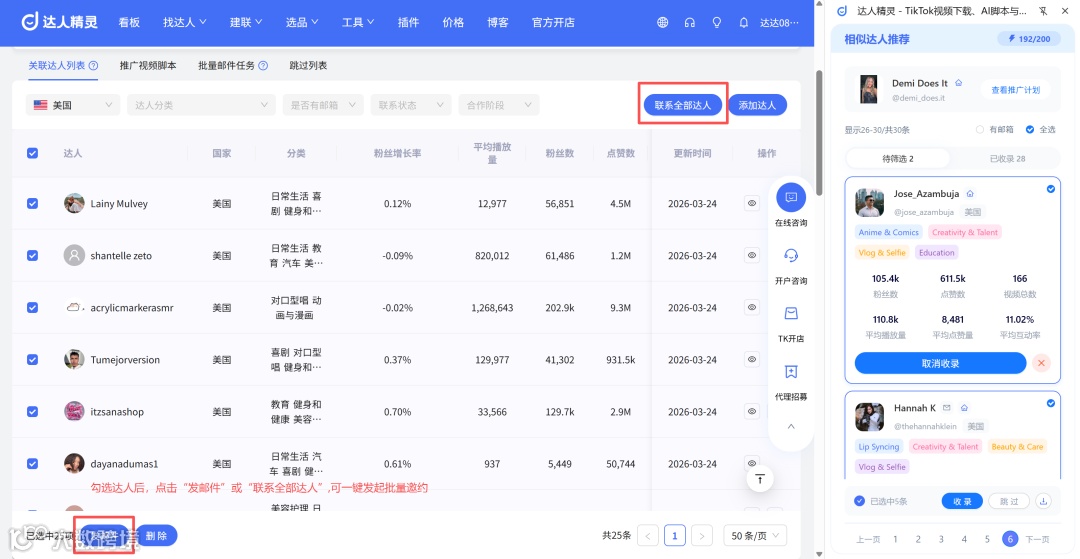1080x559 pixels.
Task: Expand the 建联 navigation menu
Action: pos(246,22)
